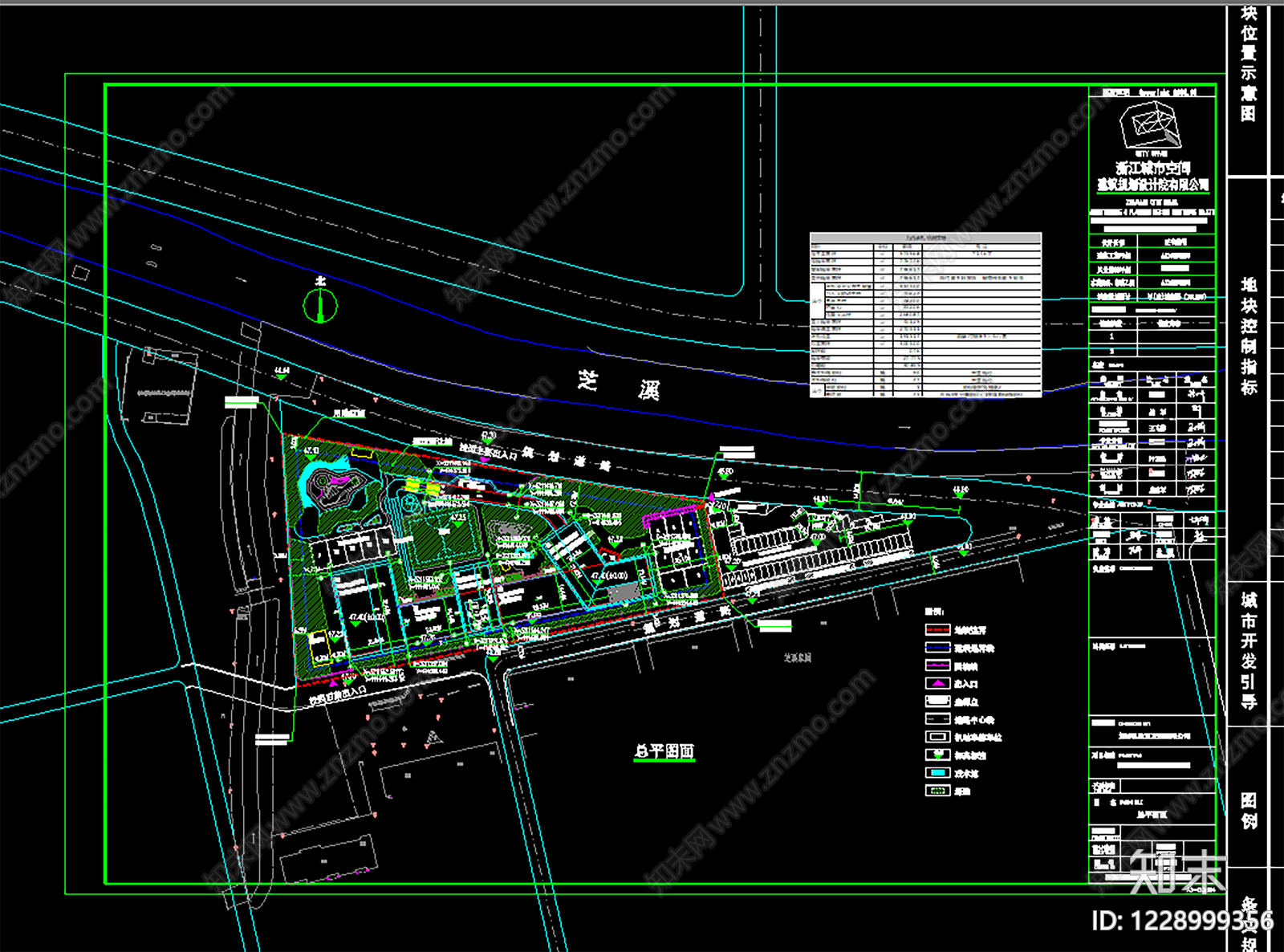
Task: Select the green dotted greenery legend symbol
Action: click(937, 791)
